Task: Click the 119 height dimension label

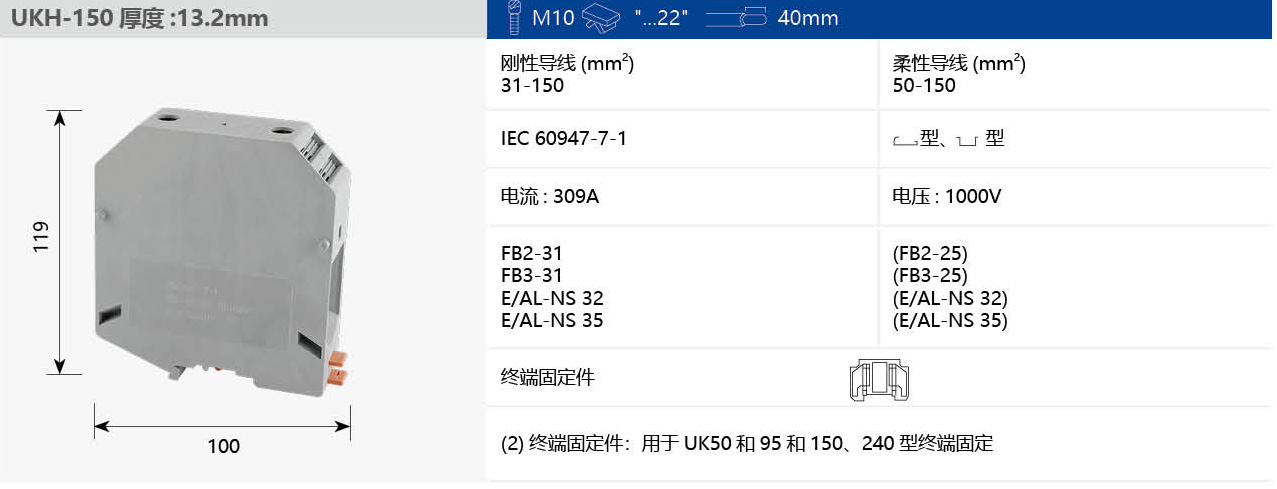Action: pos(40,237)
